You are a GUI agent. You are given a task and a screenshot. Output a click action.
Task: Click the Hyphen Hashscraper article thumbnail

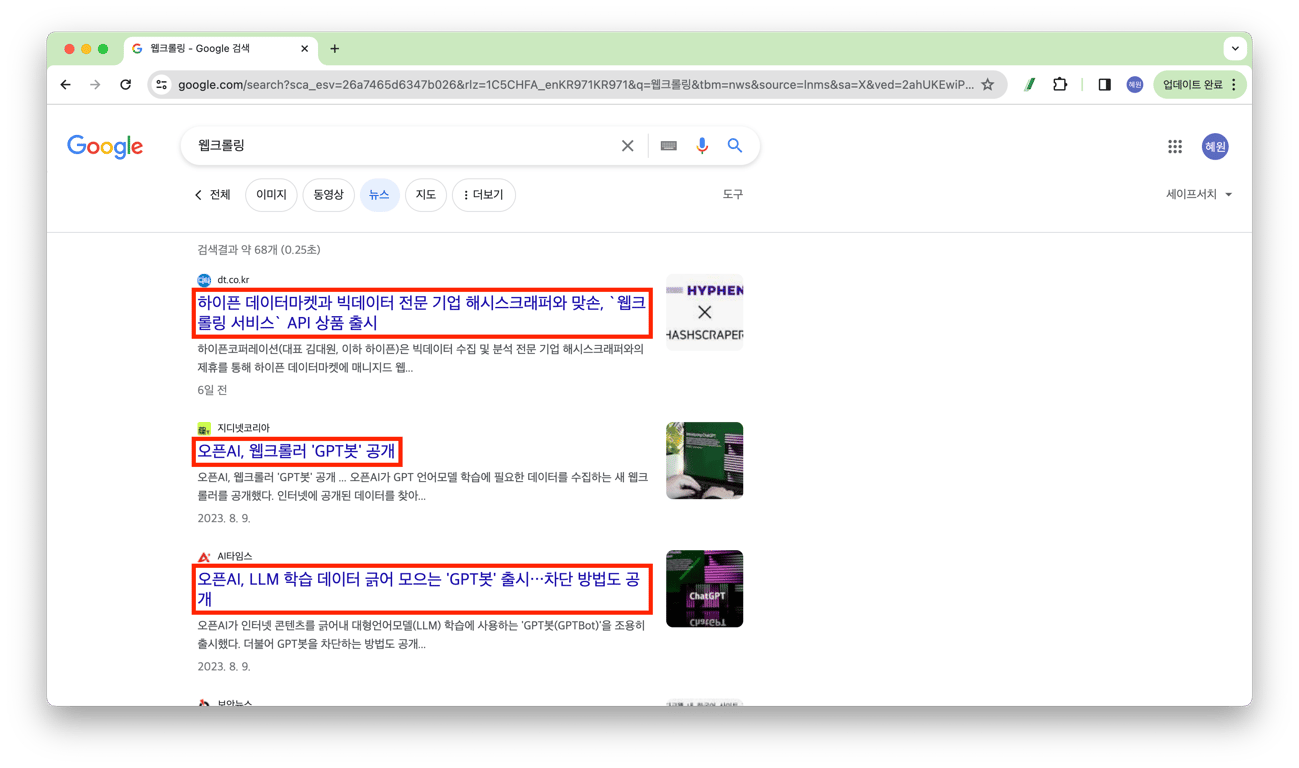coord(705,312)
